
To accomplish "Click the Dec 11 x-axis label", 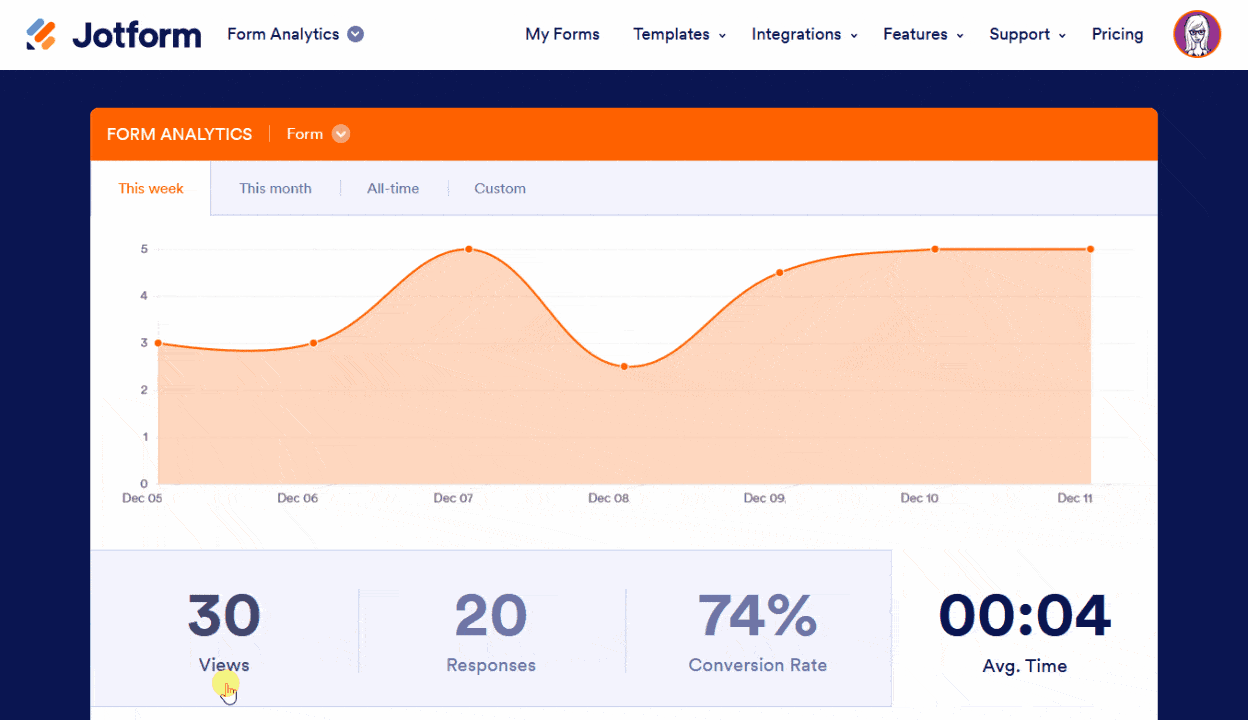I will pyautogui.click(x=1075, y=498).
